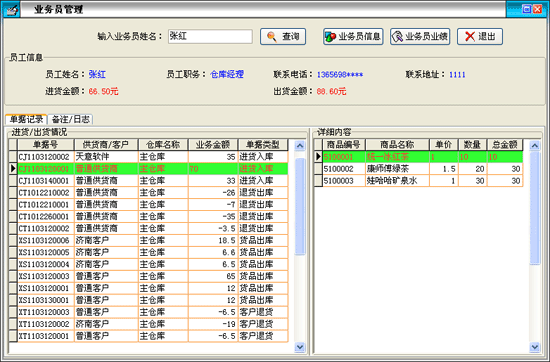Click 进货金额 value 66.50元
The height and width of the screenshot is (362, 550).
[x=103, y=92]
